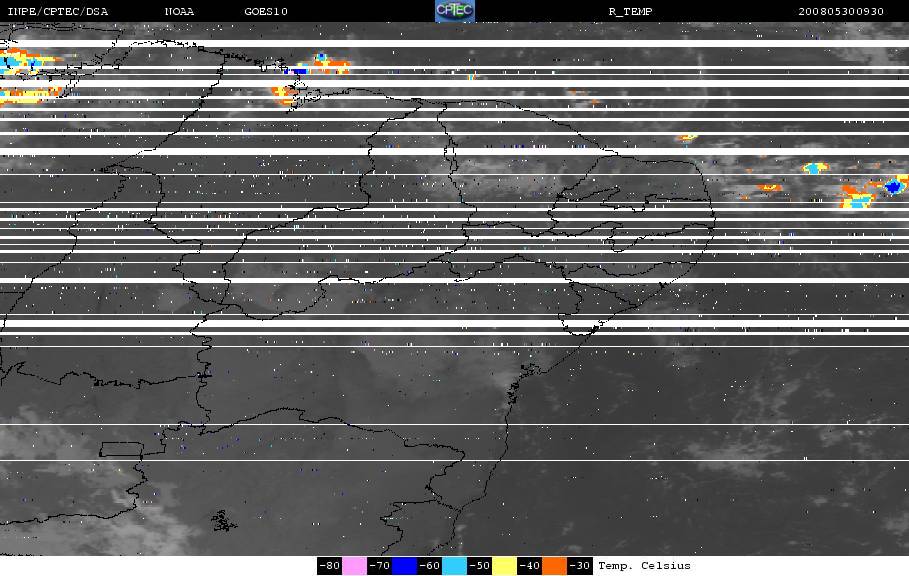Click the dark blue cold cloud cell at right edge
This screenshot has height=576, width=909.
(895, 186)
